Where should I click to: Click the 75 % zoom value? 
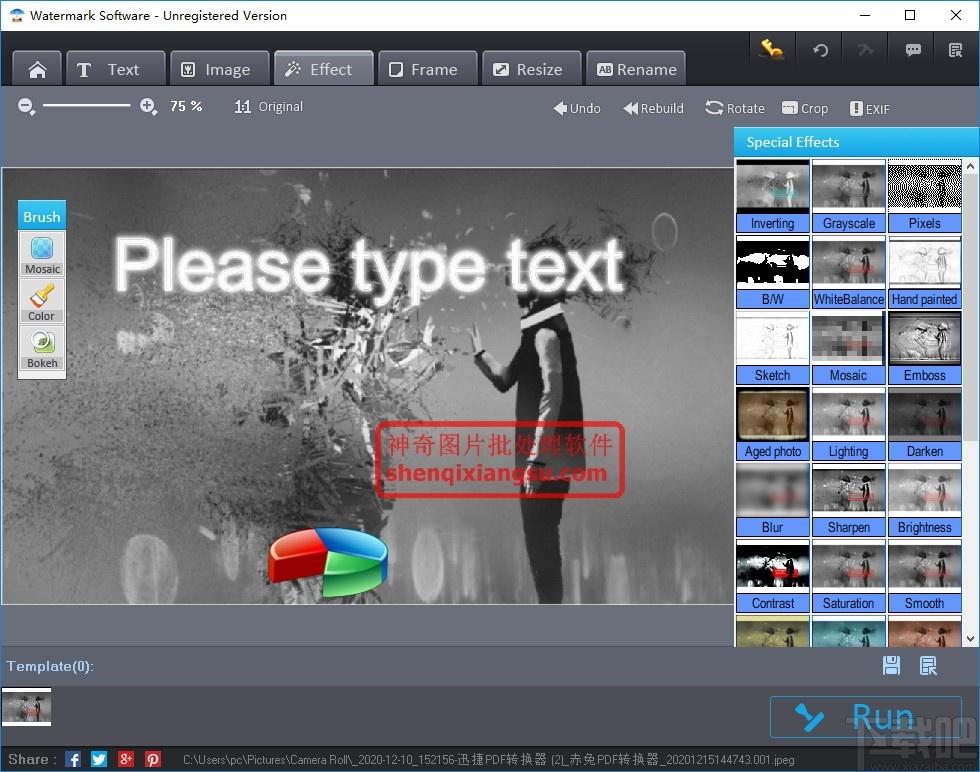[x=186, y=106]
